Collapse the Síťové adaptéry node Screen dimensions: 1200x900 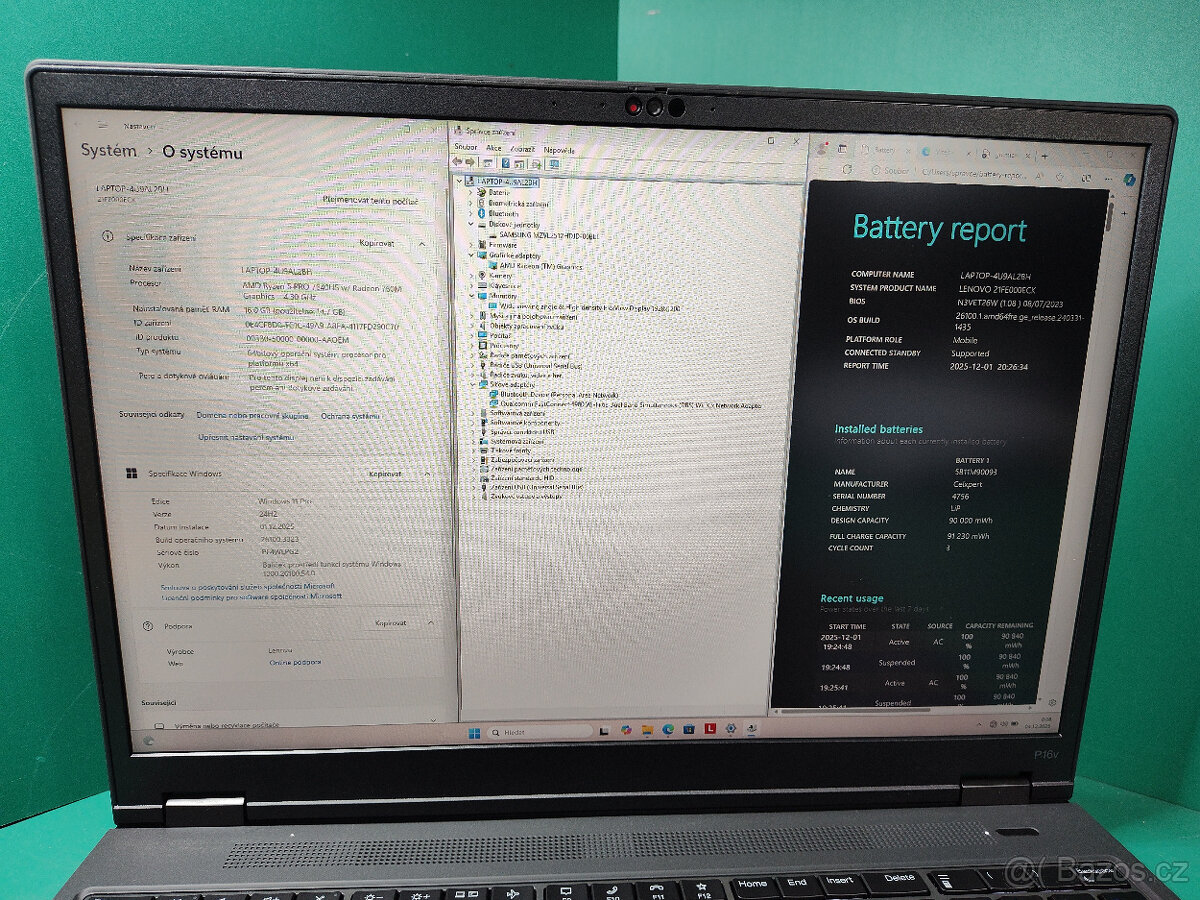pos(472,384)
